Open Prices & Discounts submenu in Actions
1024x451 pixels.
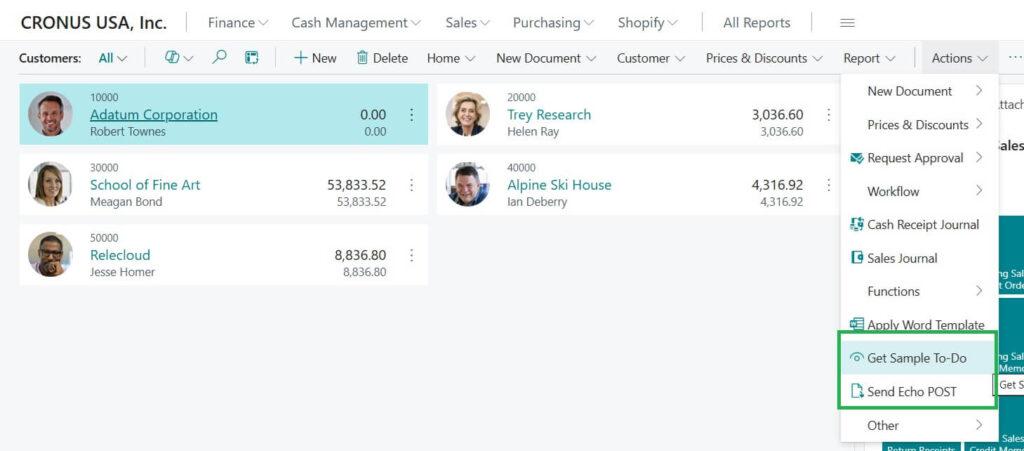(919, 125)
